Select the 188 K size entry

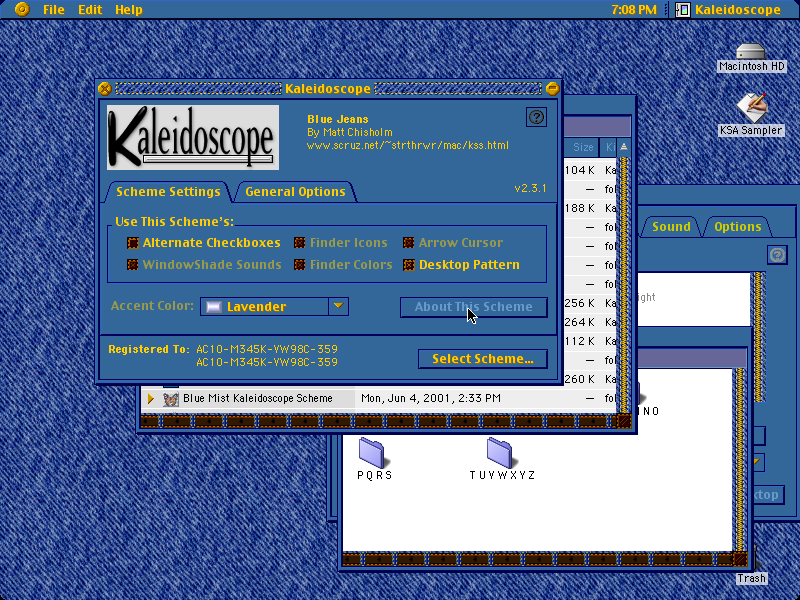point(580,208)
